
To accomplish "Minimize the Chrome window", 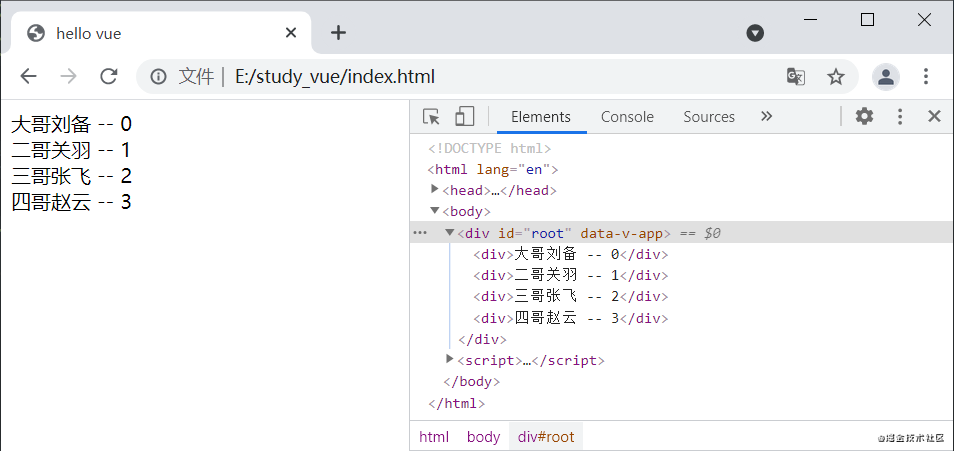I will 810,20.
